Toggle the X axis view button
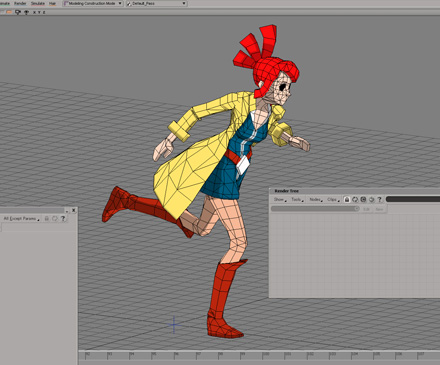The image size is (440, 365). click(34, 12)
